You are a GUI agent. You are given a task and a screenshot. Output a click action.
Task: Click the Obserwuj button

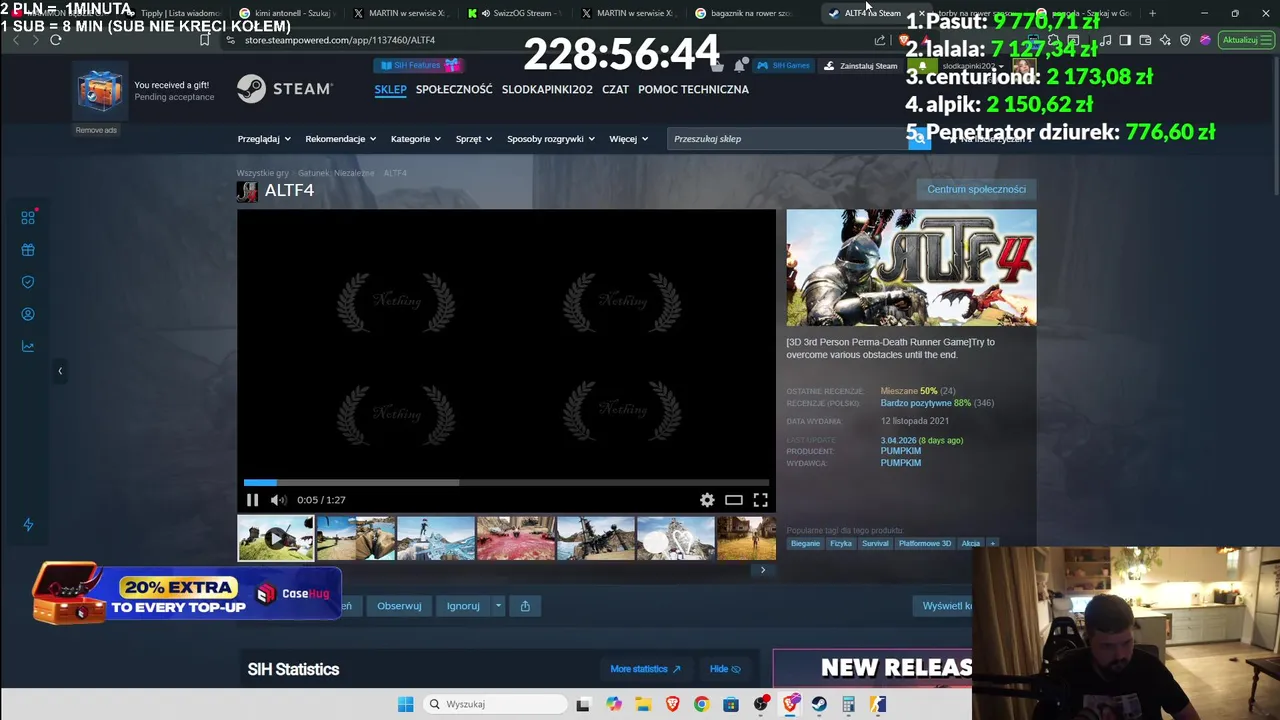399,606
